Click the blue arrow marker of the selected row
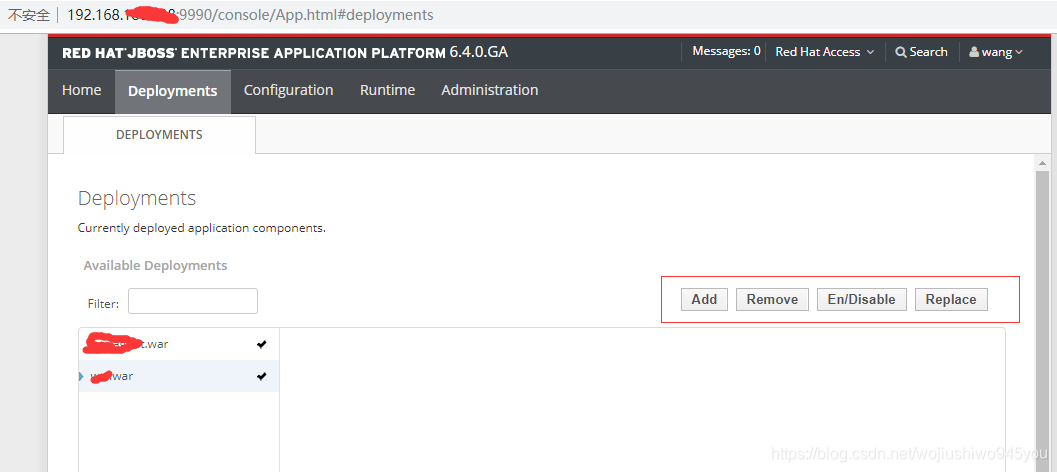1057x472 pixels. point(82,376)
